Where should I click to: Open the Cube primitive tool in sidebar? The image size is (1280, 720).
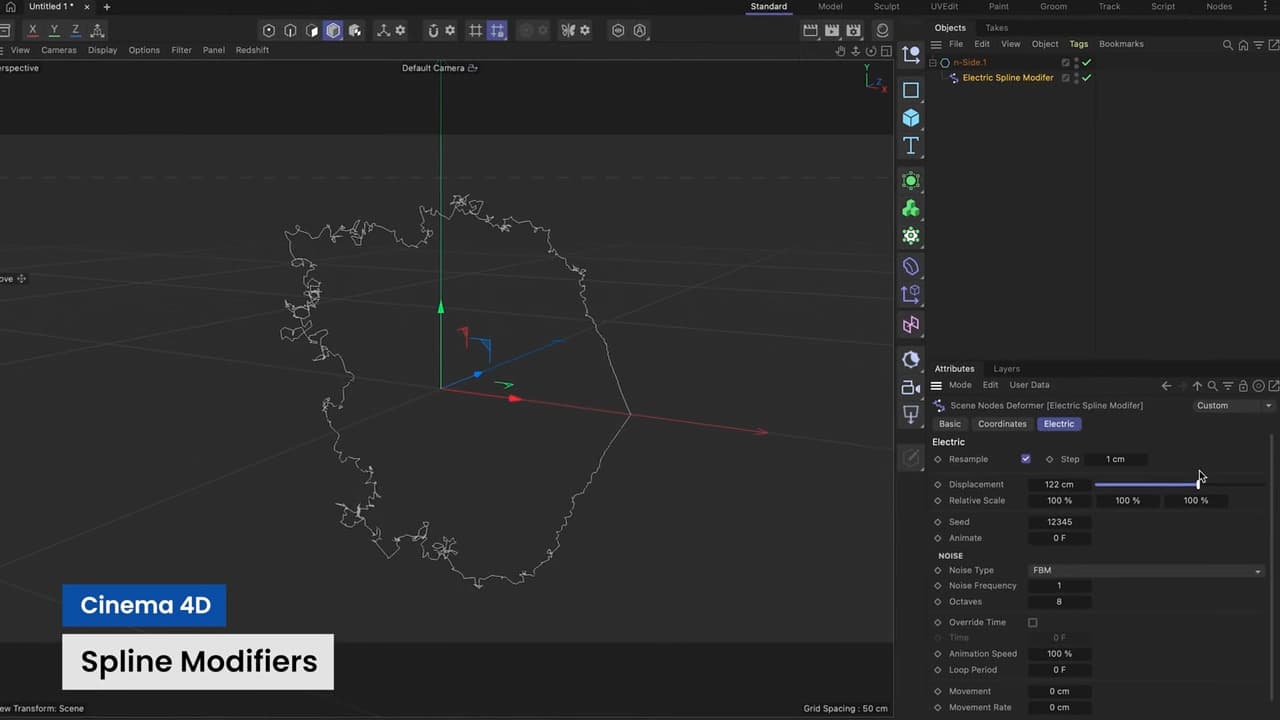click(x=911, y=117)
